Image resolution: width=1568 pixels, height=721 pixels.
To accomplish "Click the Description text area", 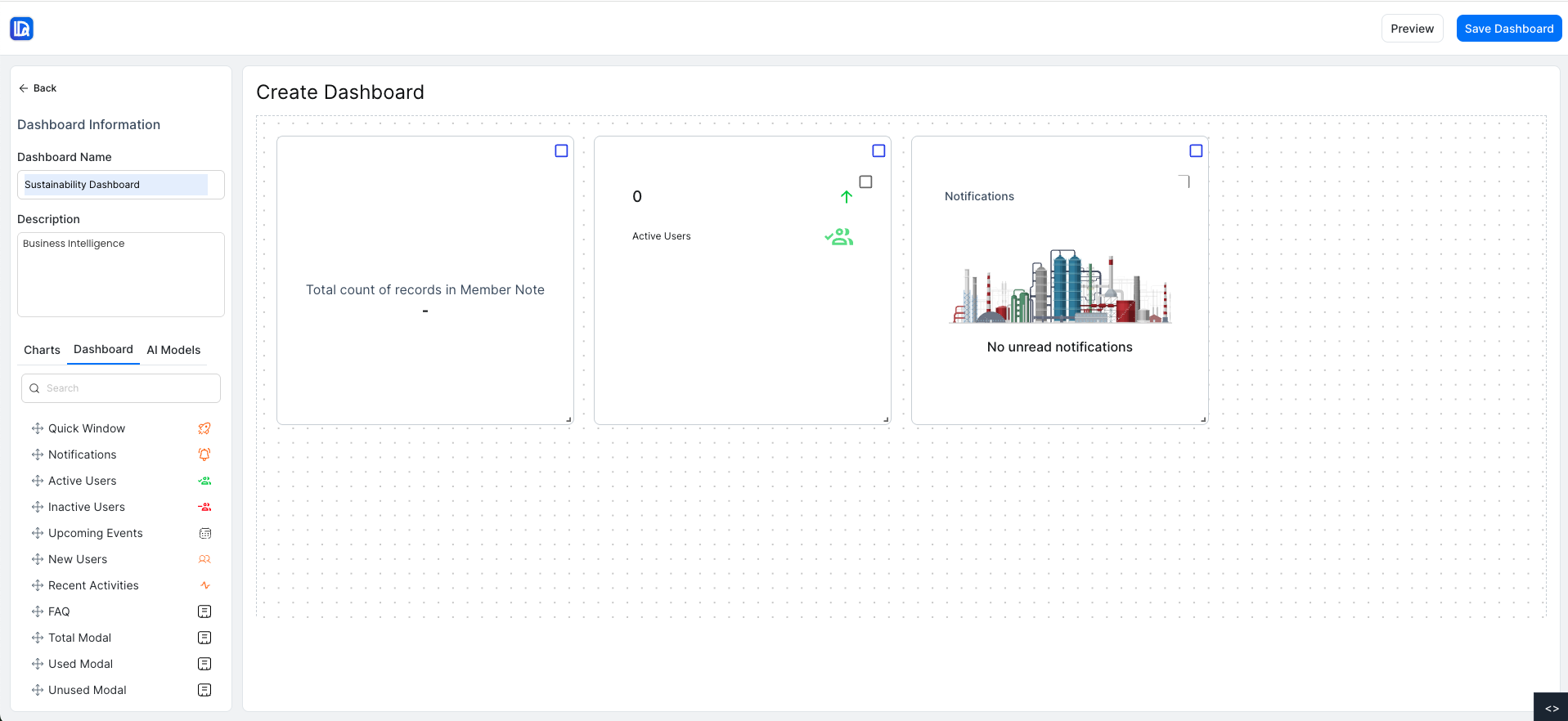I will [121, 275].
